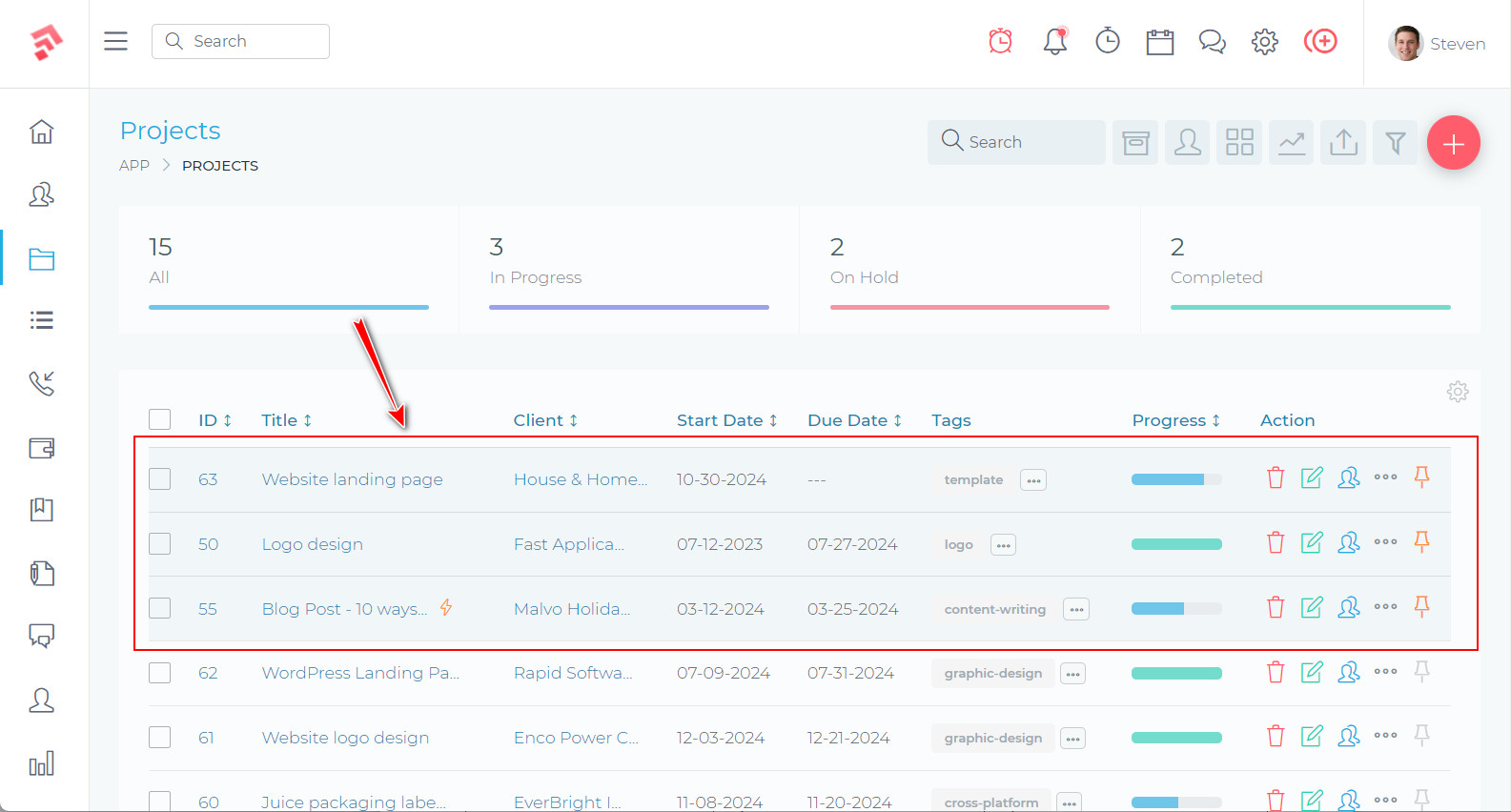
Task: Unpin the Blog Post project
Action: pos(1421,607)
